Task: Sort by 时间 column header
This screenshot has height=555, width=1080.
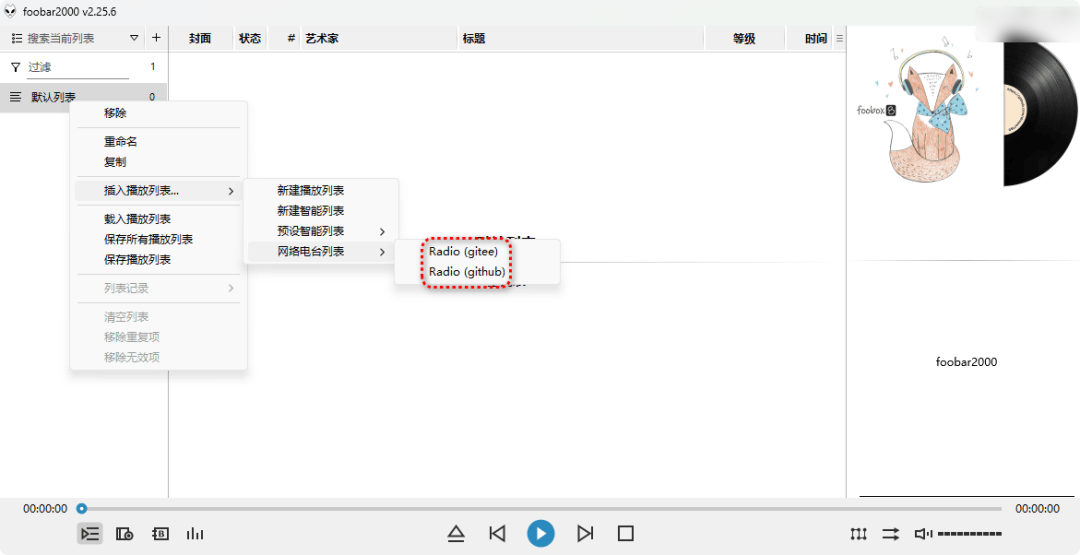Action: pyautogui.click(x=811, y=39)
